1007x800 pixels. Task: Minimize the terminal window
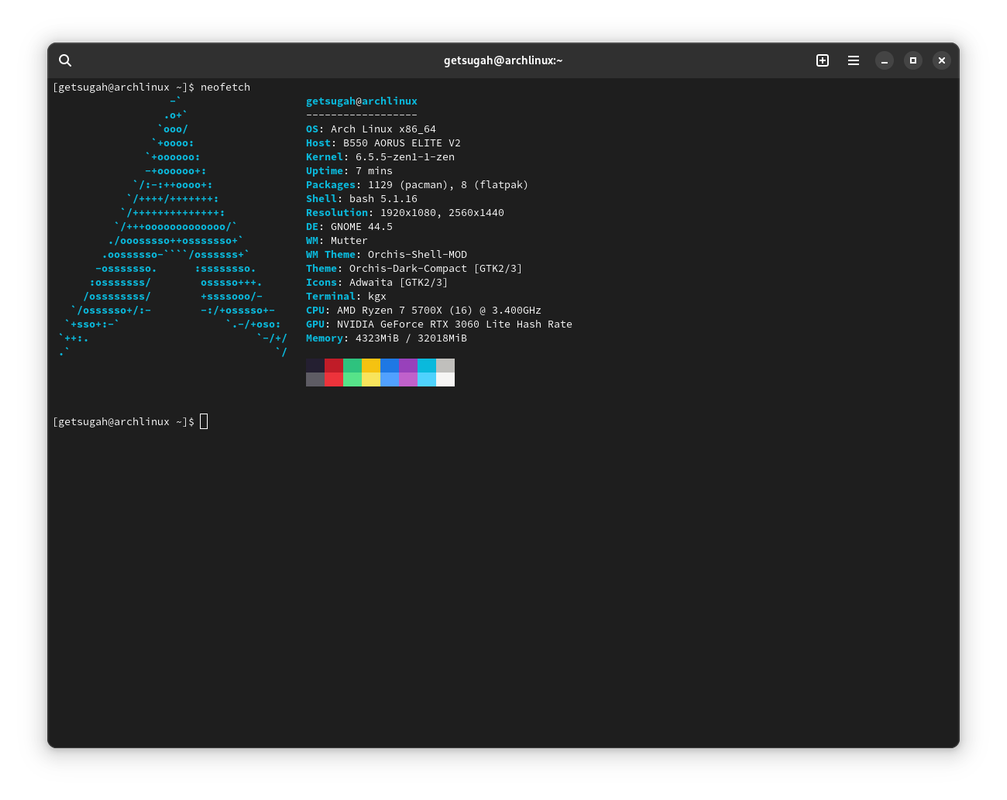coord(884,60)
